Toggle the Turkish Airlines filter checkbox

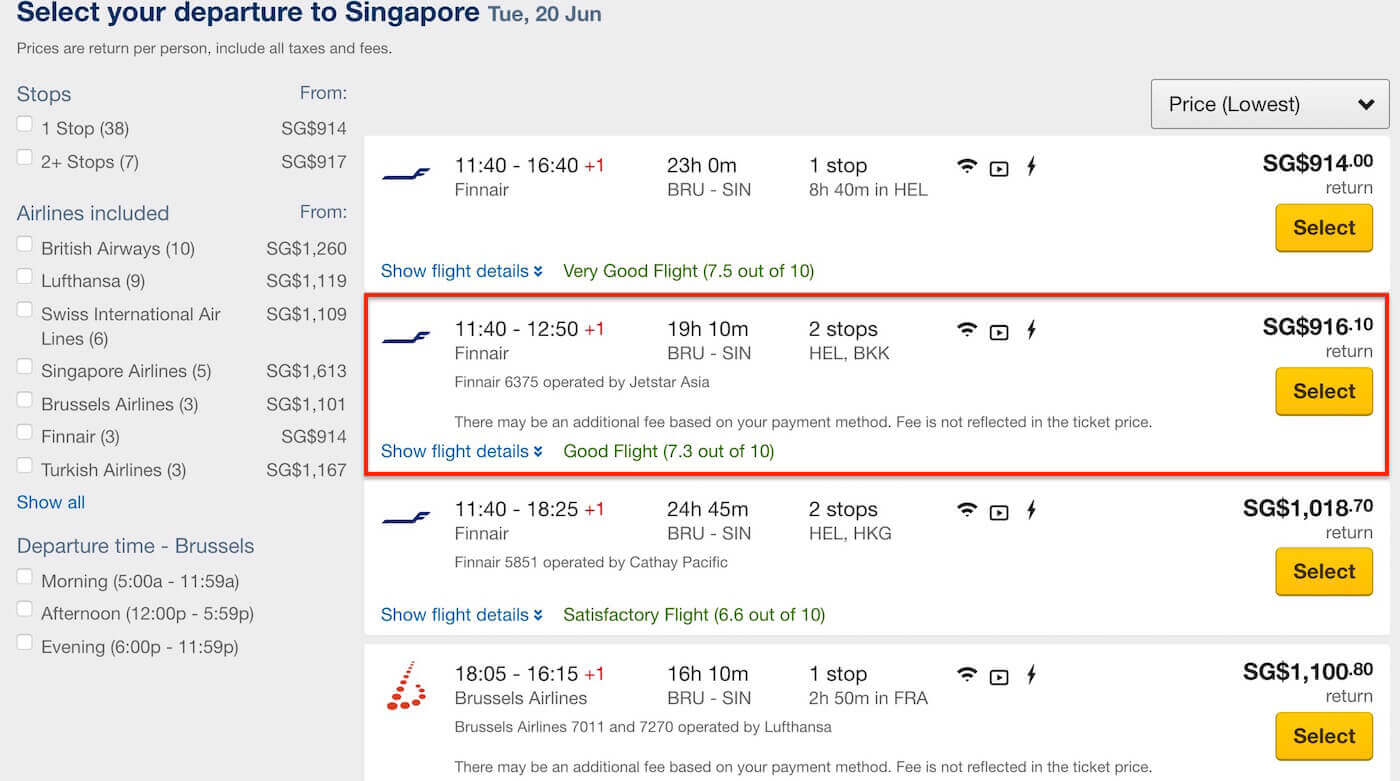(25, 466)
